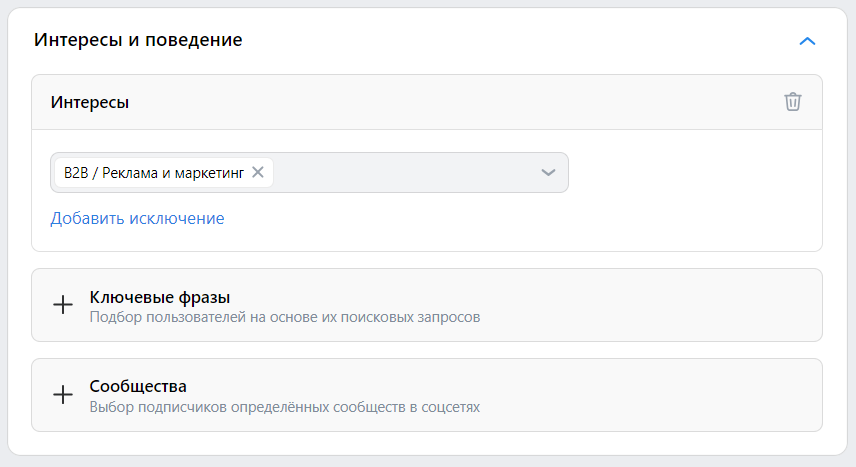The width and height of the screenshot is (856, 467).
Task: Open the interests dropdown arrow
Action: point(548,173)
